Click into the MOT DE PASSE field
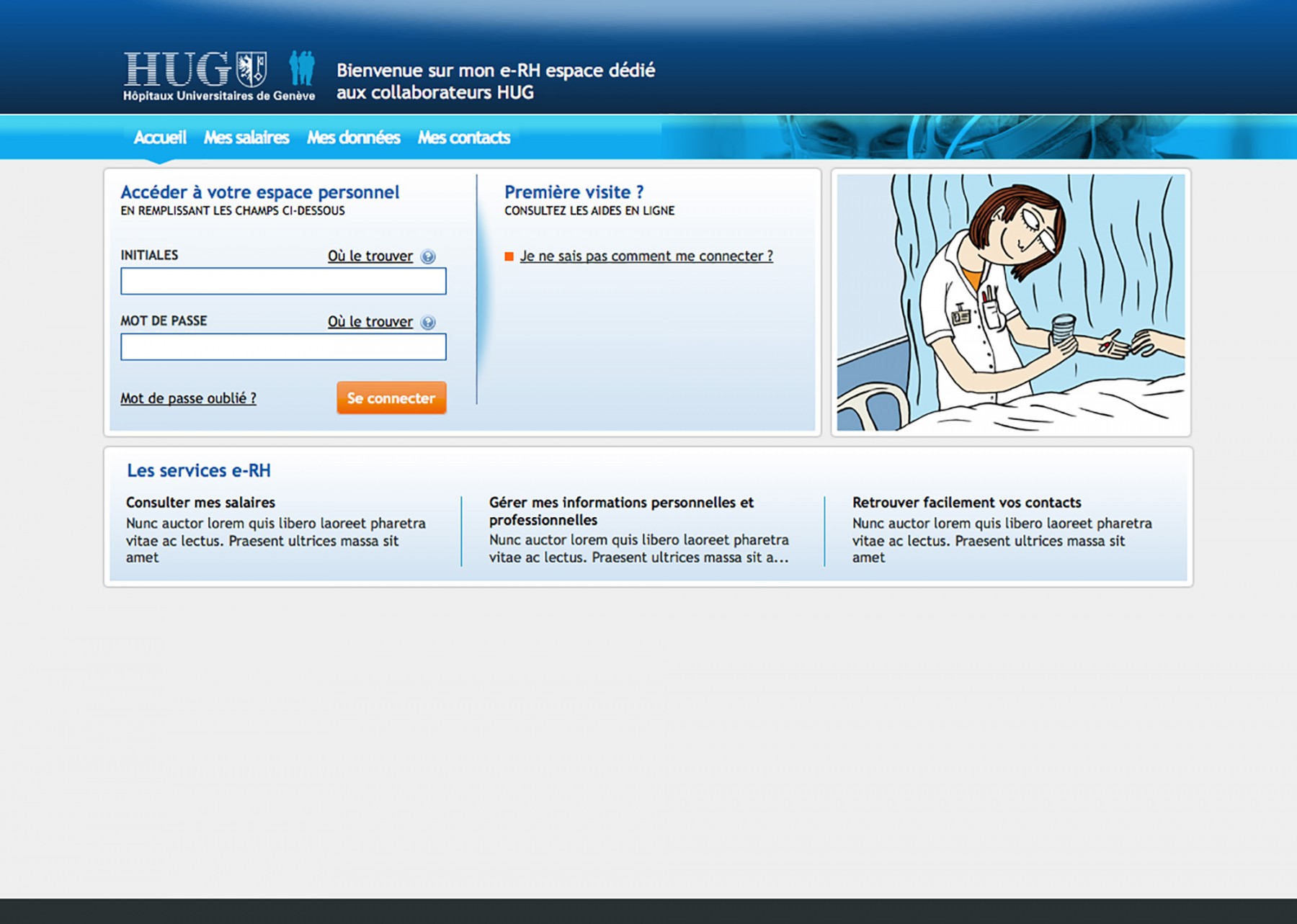This screenshot has width=1297, height=924. coord(283,347)
